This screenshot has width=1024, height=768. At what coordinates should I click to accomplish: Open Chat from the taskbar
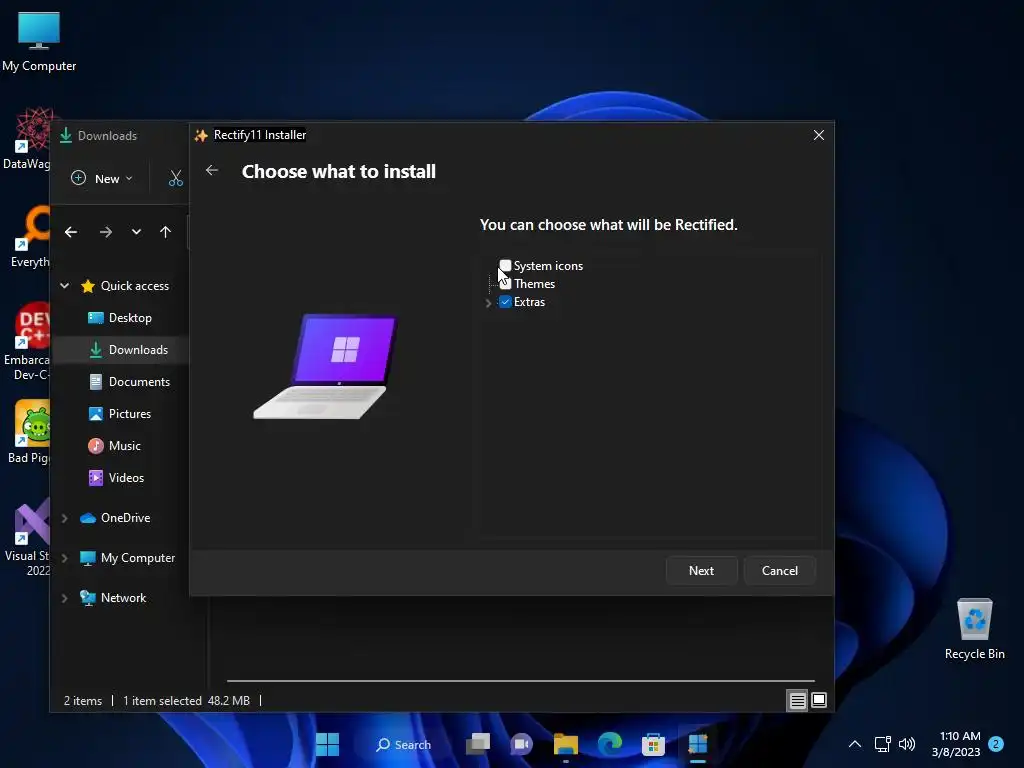point(521,744)
